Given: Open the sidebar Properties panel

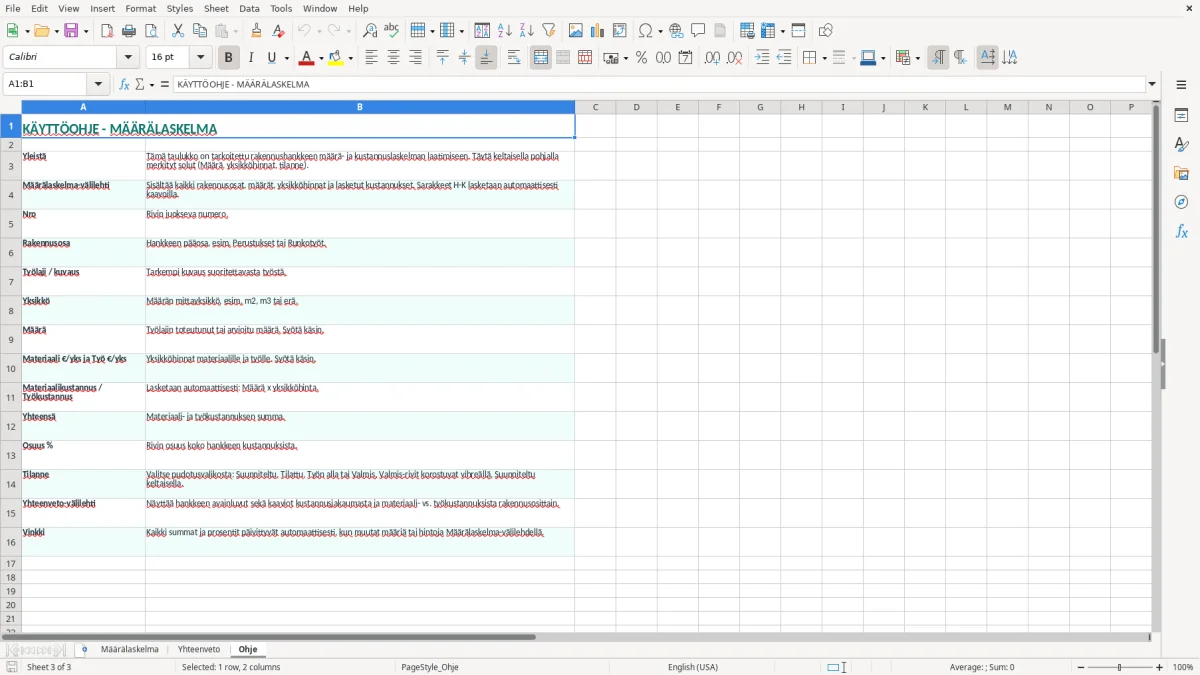Looking at the screenshot, I should pos(1181,115).
